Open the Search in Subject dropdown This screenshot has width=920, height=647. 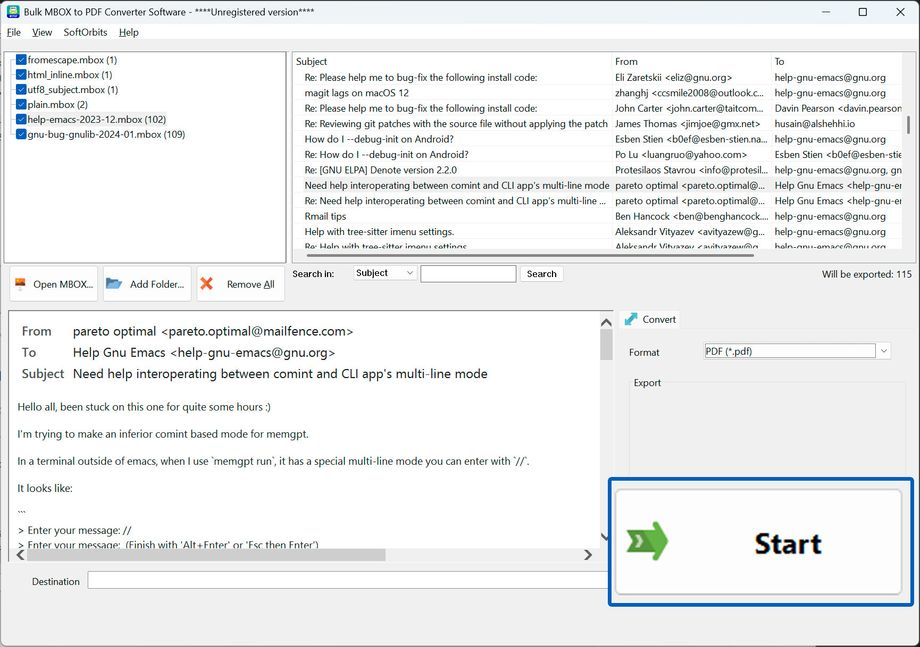tap(385, 273)
